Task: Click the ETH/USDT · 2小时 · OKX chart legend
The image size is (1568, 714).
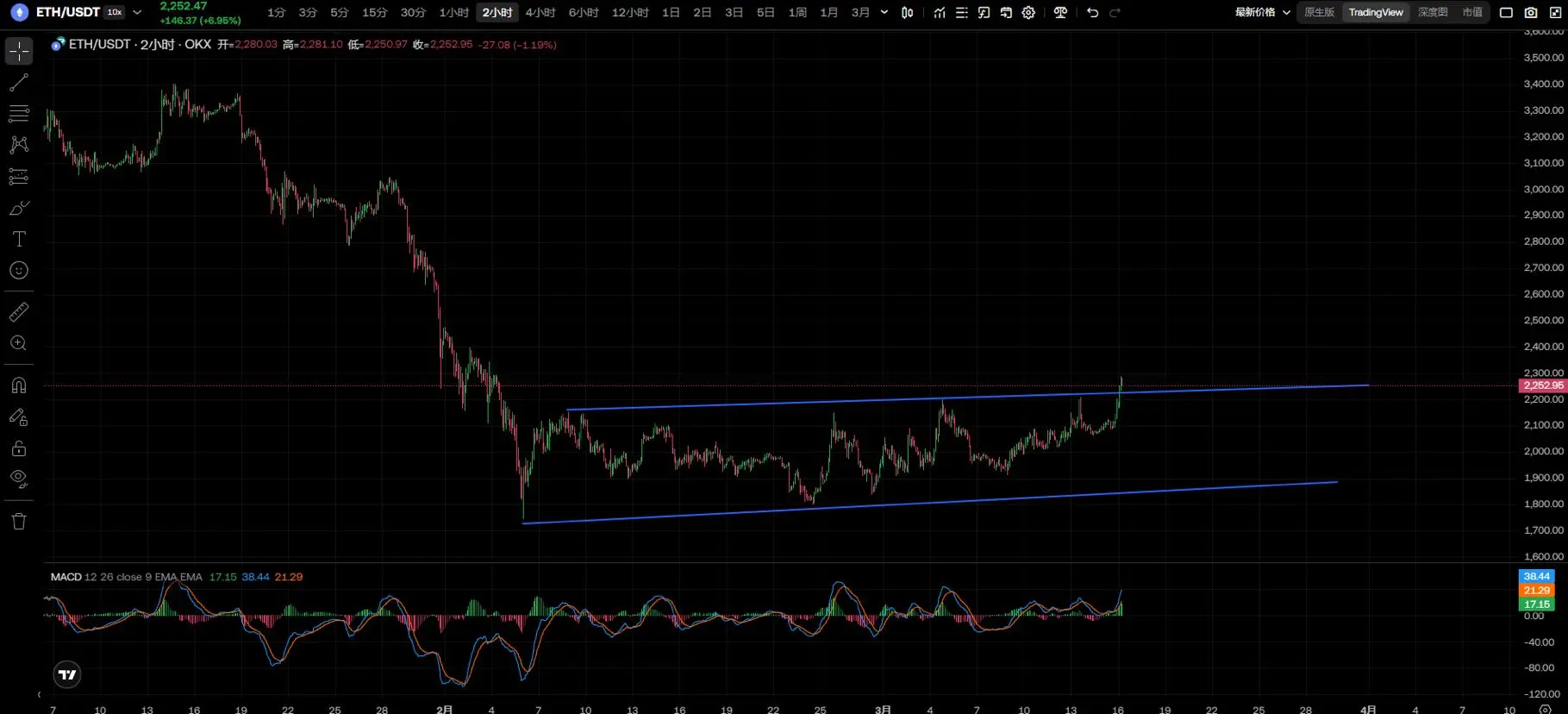Action: pos(140,44)
